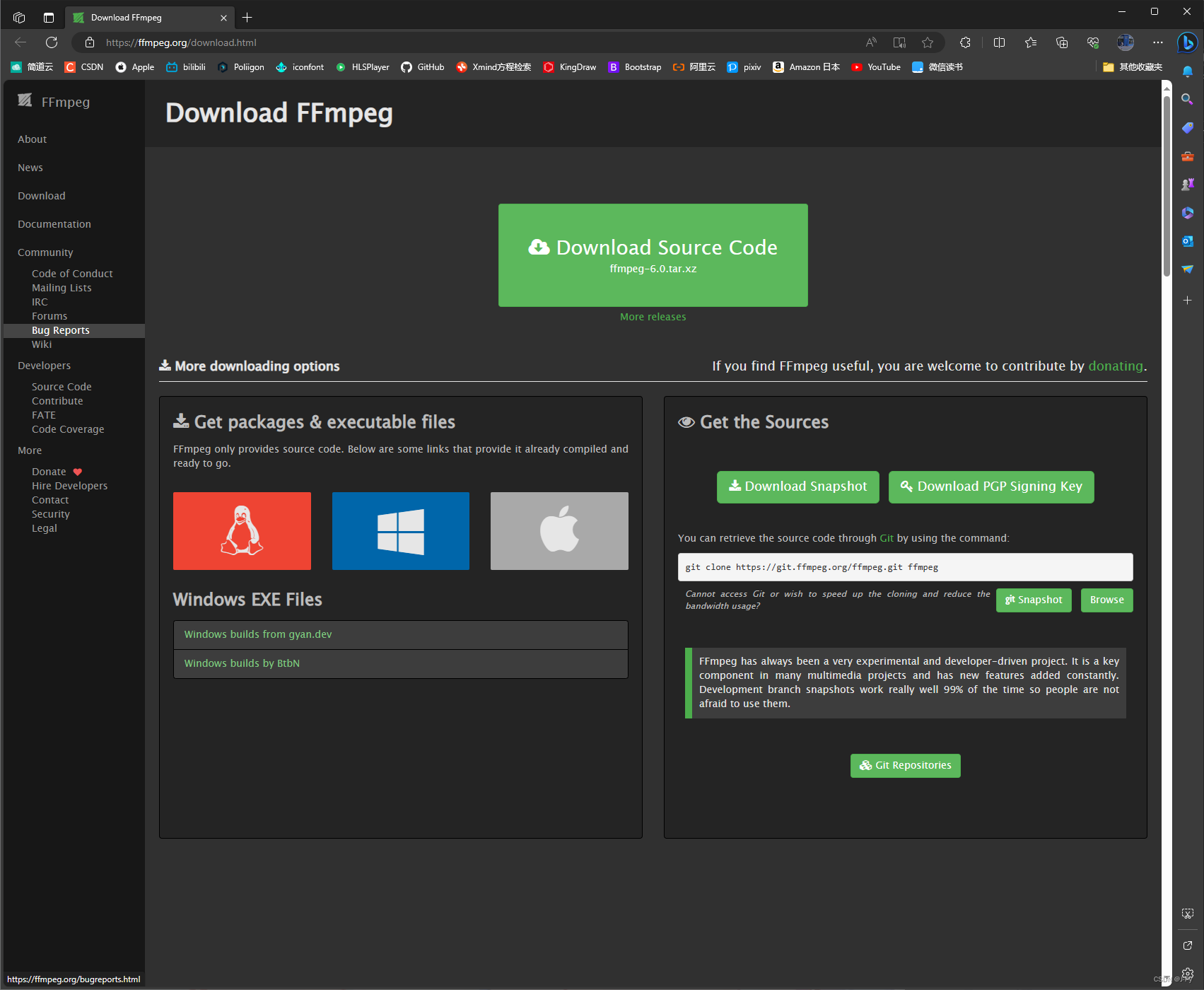Open the Bootstrap bookmark
Image resolution: width=1204 pixels, height=990 pixels.
(x=635, y=67)
